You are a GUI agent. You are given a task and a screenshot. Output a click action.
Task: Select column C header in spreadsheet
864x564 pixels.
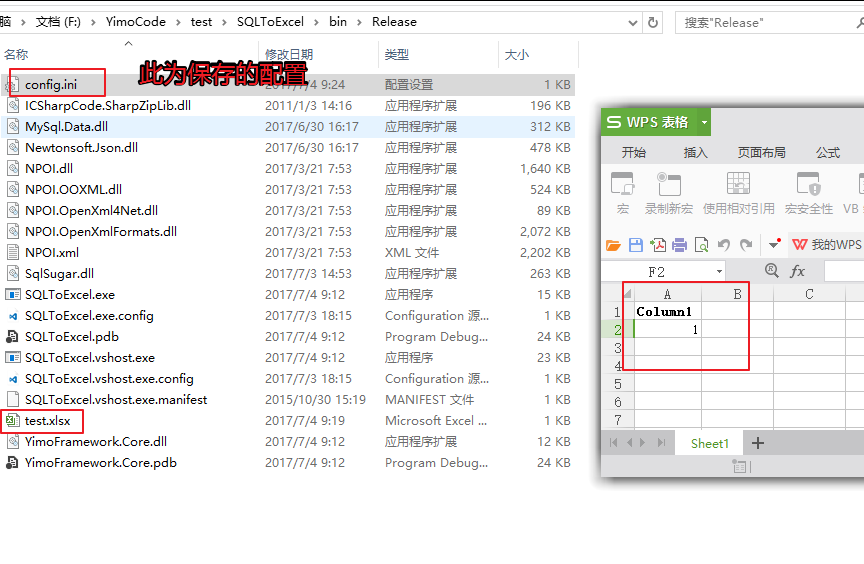(809, 294)
